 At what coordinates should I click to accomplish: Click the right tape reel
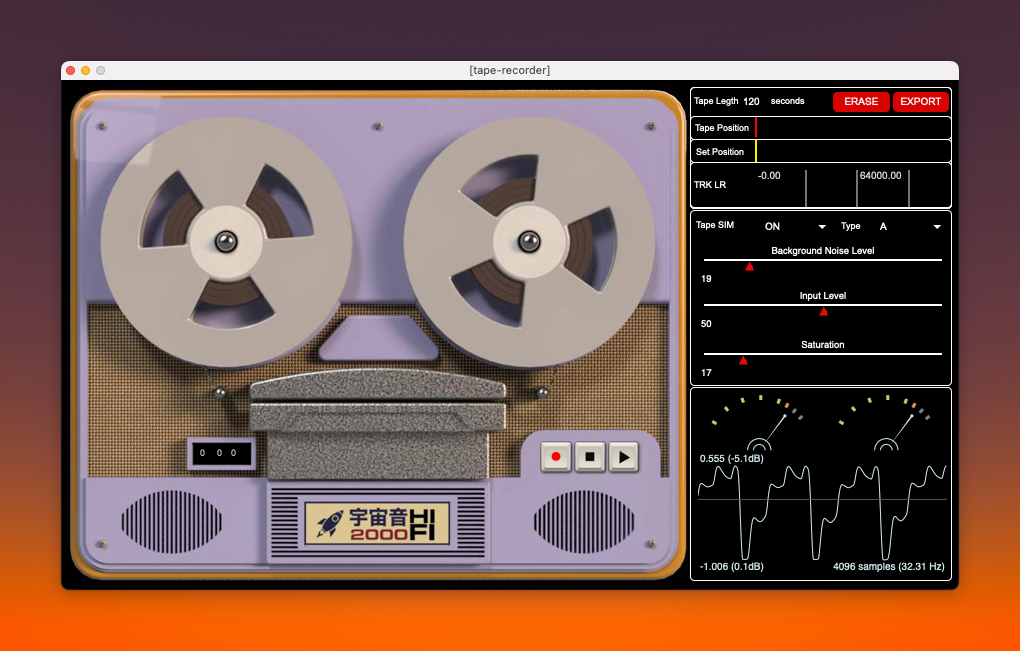(528, 241)
